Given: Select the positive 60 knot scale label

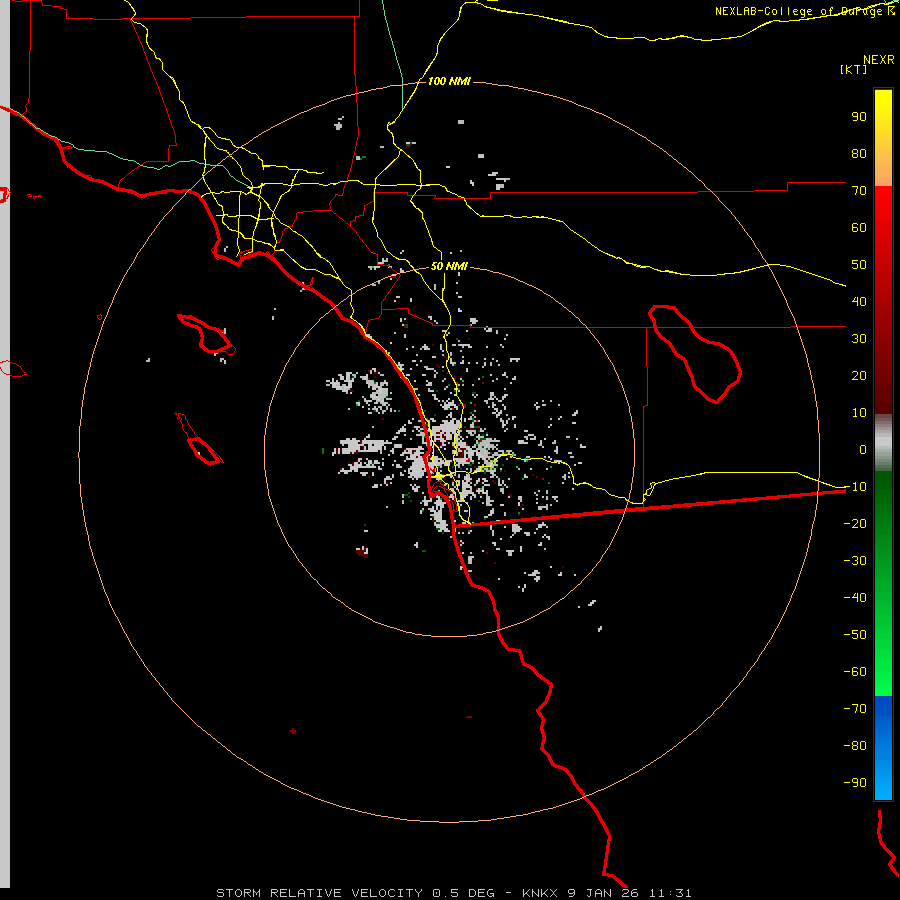Looking at the screenshot, I should (x=859, y=227).
